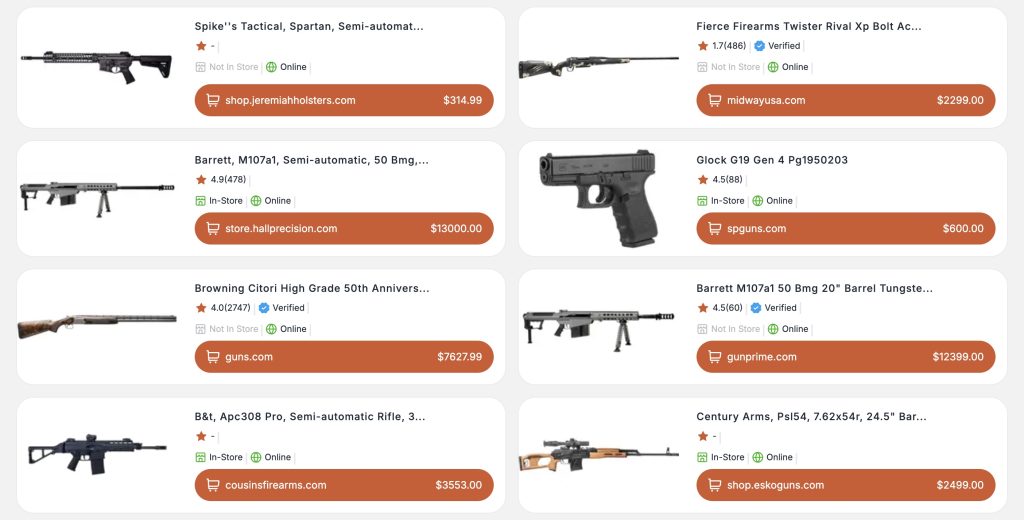Select the Glock G19 pistol thumbnail image

click(598, 198)
